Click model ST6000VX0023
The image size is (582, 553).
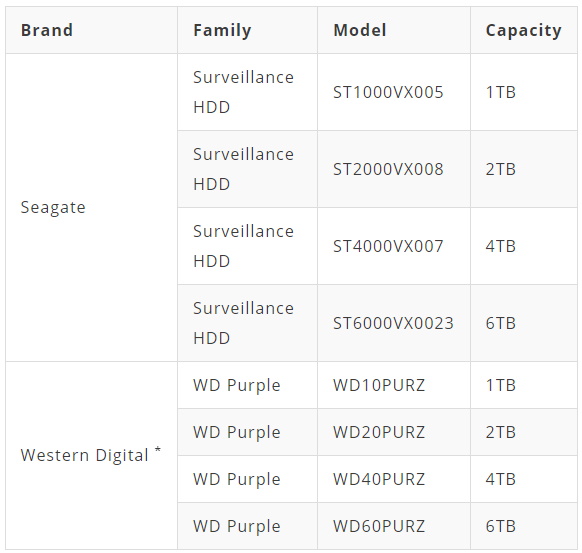pos(393,323)
